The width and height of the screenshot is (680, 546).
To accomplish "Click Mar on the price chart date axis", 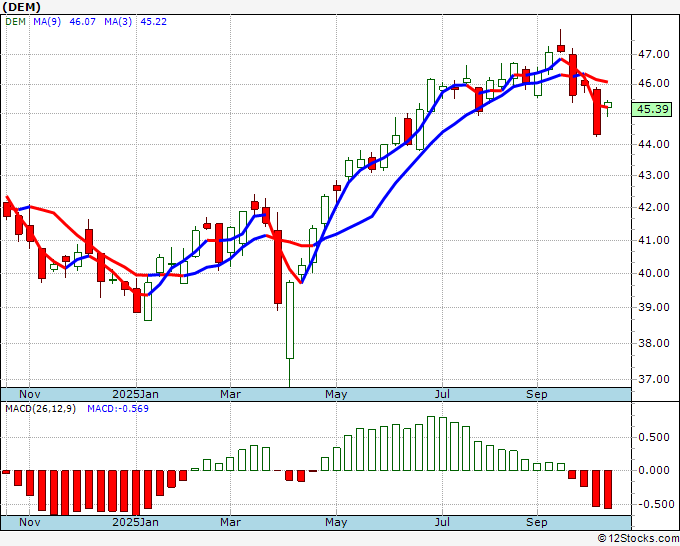I will click(x=230, y=394).
